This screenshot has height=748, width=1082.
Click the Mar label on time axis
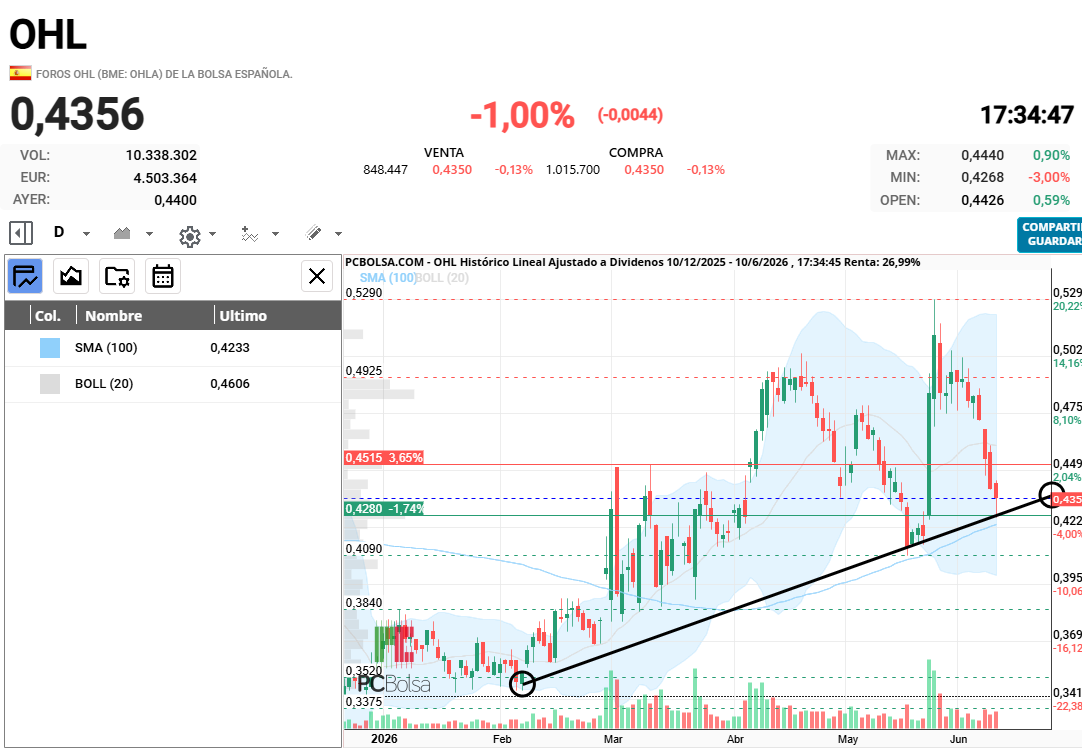point(613,739)
